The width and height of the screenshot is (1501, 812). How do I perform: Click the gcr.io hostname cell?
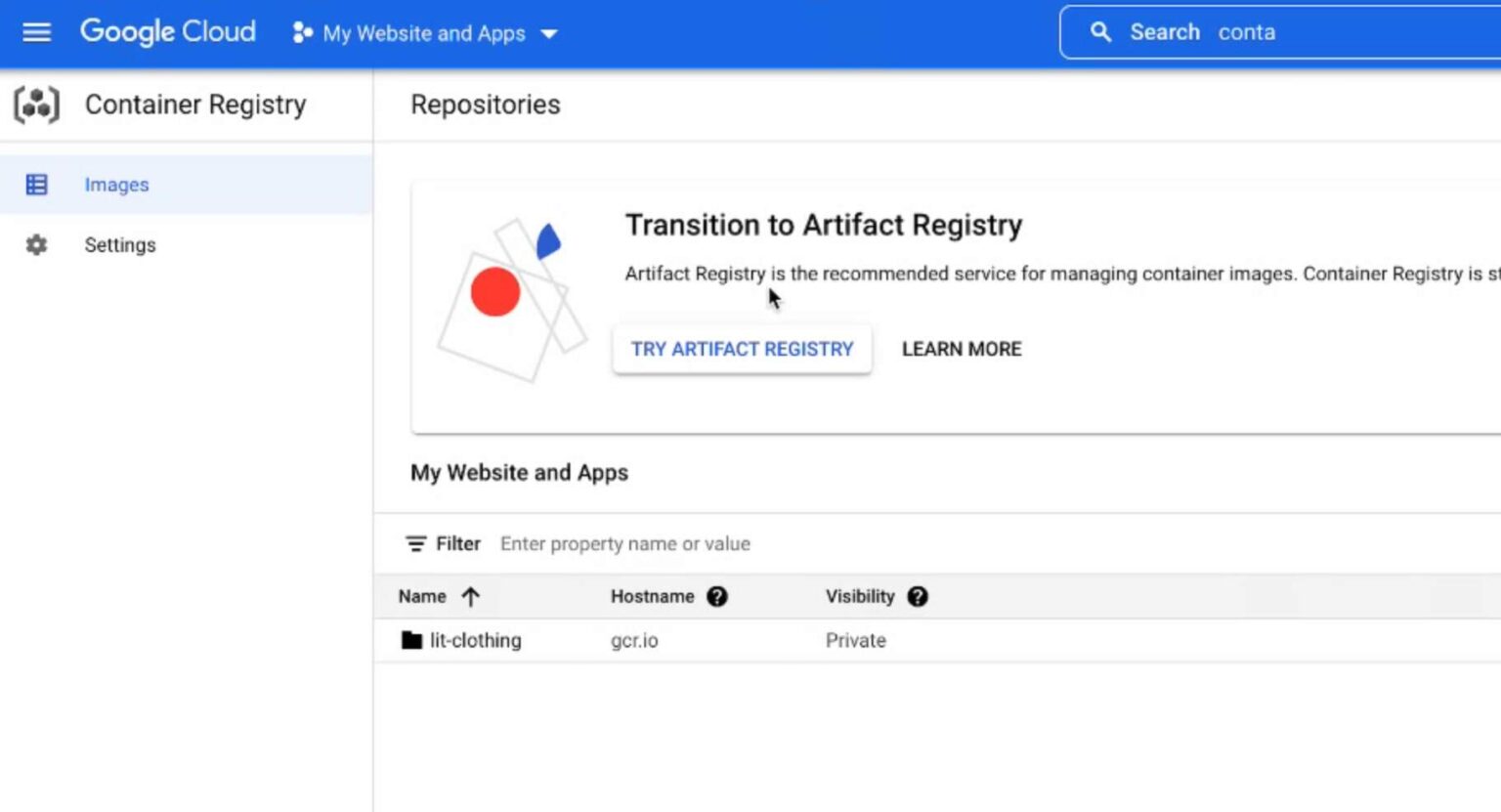pyautogui.click(x=634, y=640)
